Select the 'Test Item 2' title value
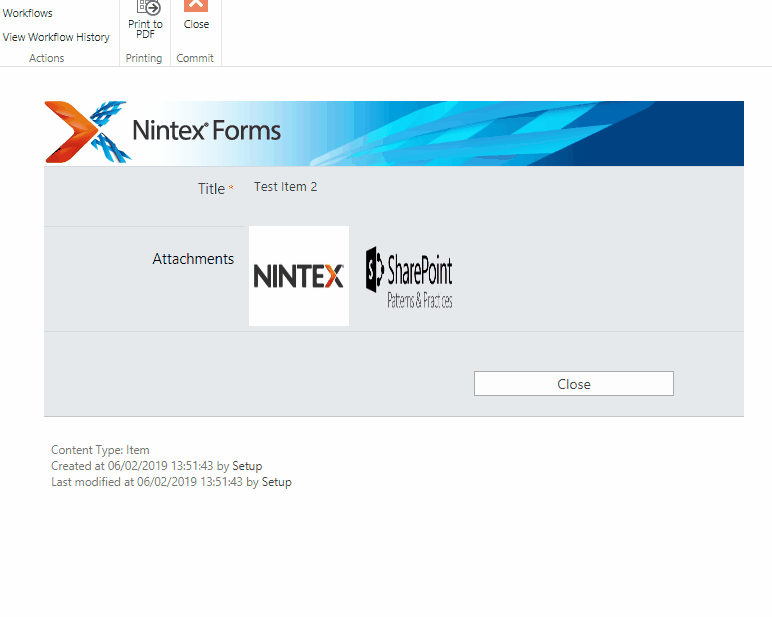772x617 pixels. point(286,187)
